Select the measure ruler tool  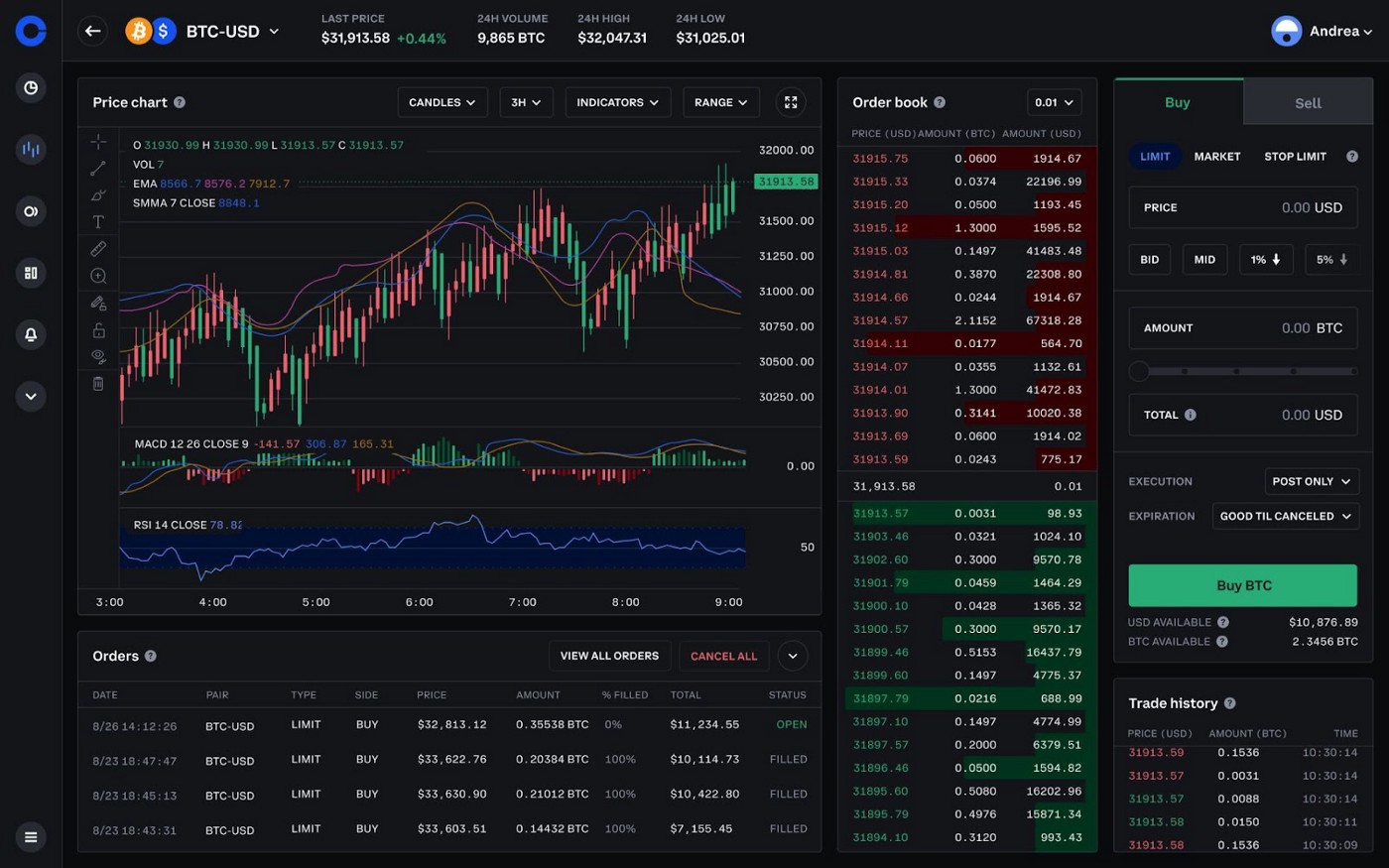(98, 248)
